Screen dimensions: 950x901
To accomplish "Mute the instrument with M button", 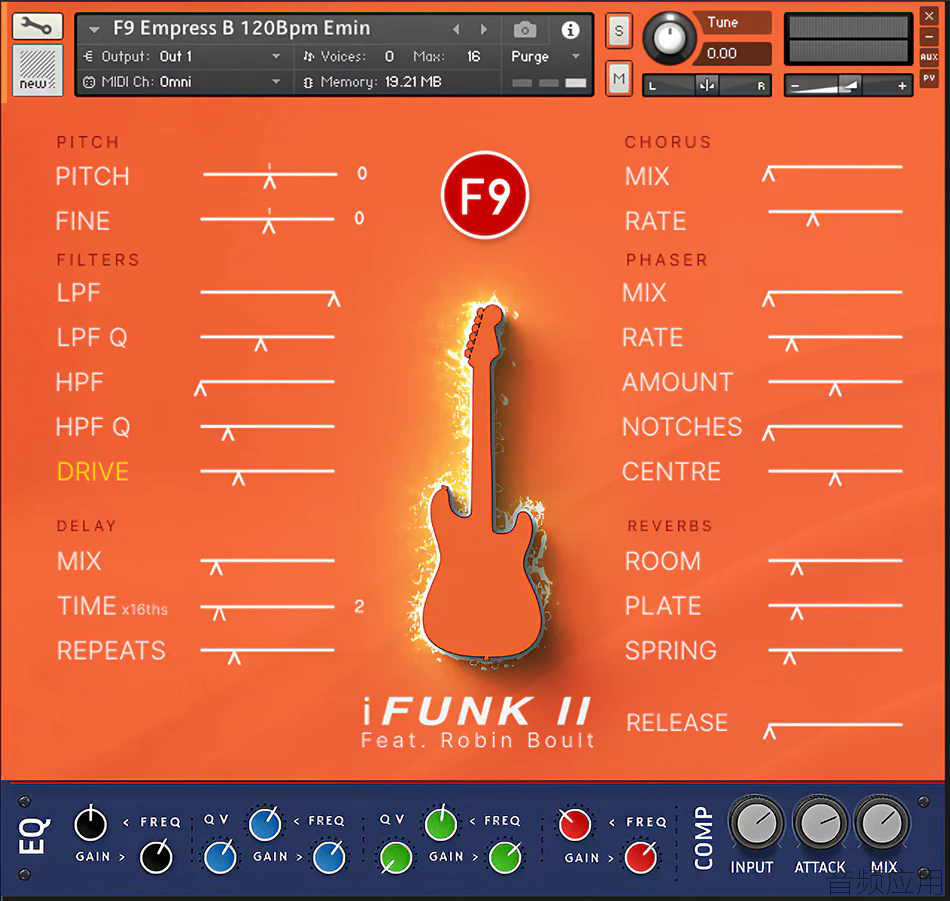I will [x=619, y=78].
